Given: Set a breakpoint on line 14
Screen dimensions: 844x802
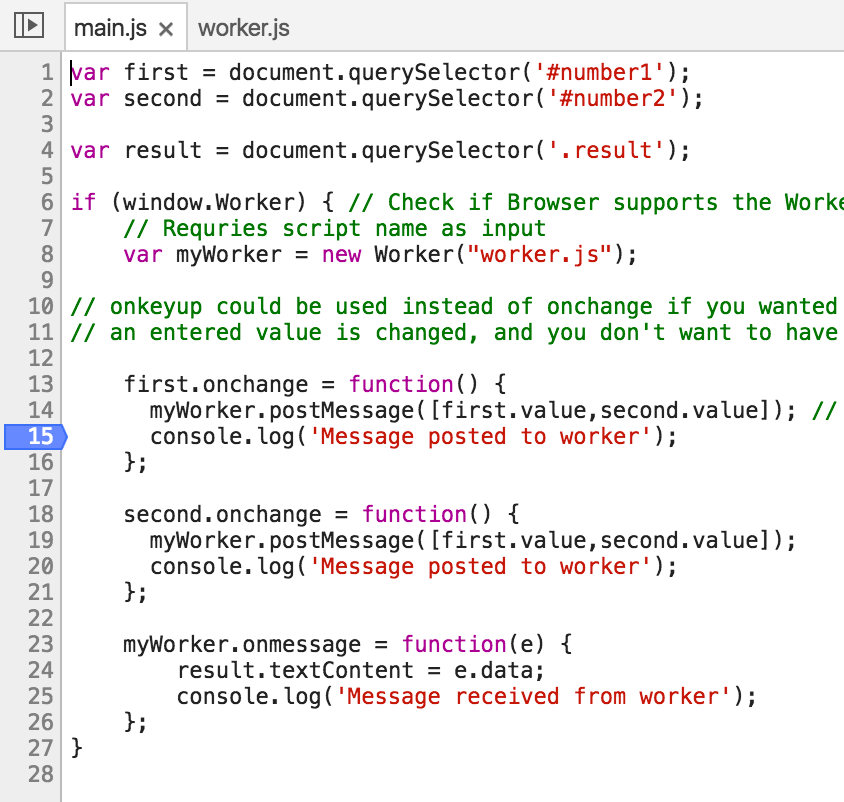Looking at the screenshot, I should click(40, 411).
